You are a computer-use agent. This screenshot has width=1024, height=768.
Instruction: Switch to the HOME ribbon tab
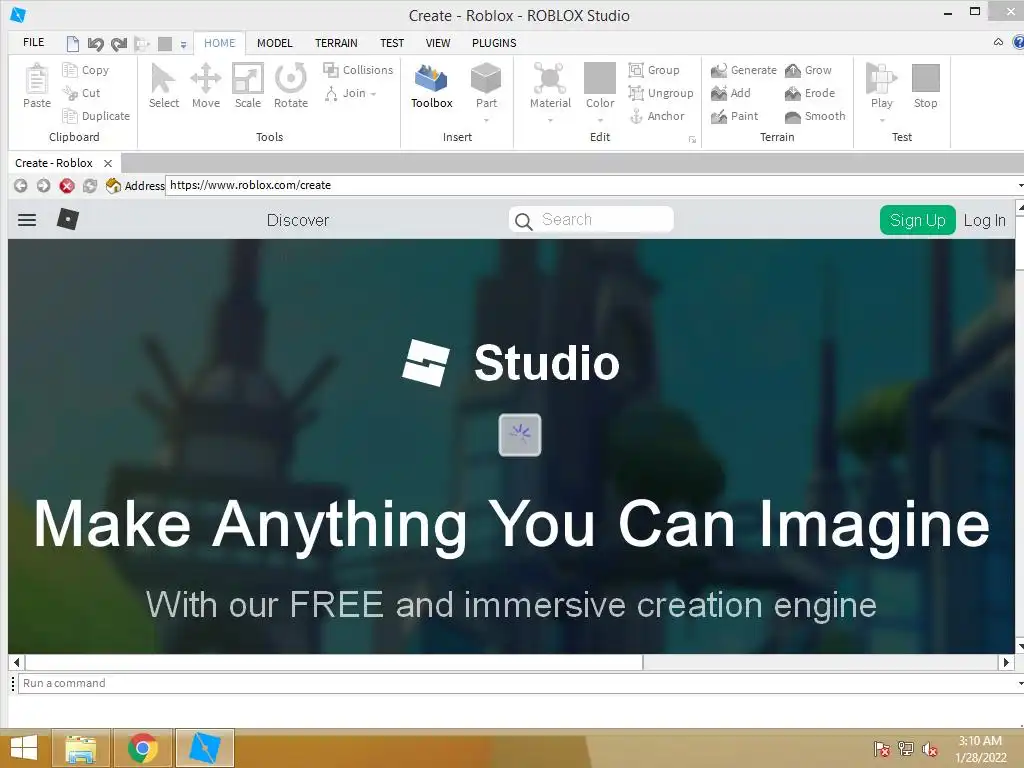click(x=219, y=43)
